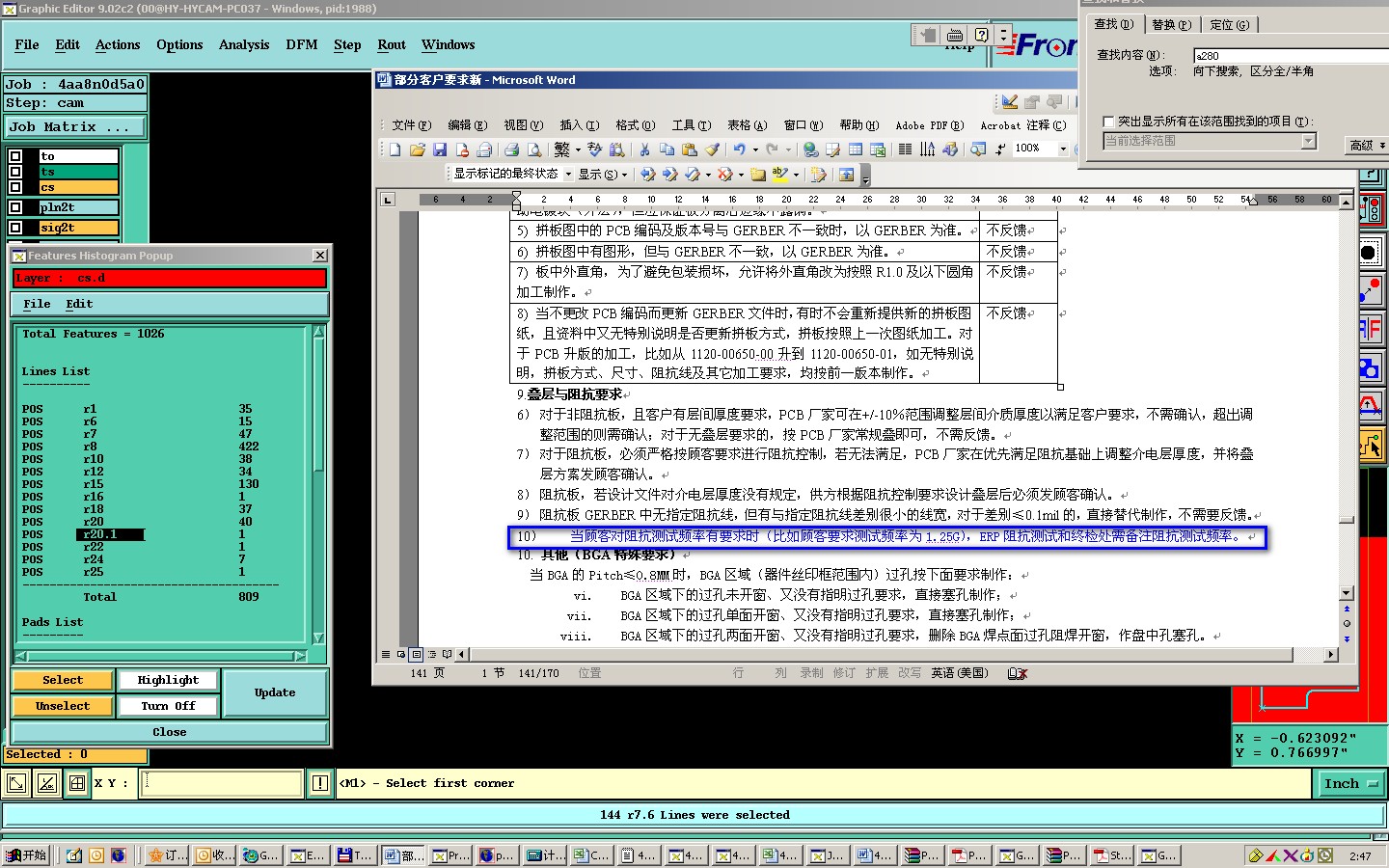This screenshot has height=868, width=1389.
Task: Click the text highlight color icon
Action: click(x=780, y=175)
